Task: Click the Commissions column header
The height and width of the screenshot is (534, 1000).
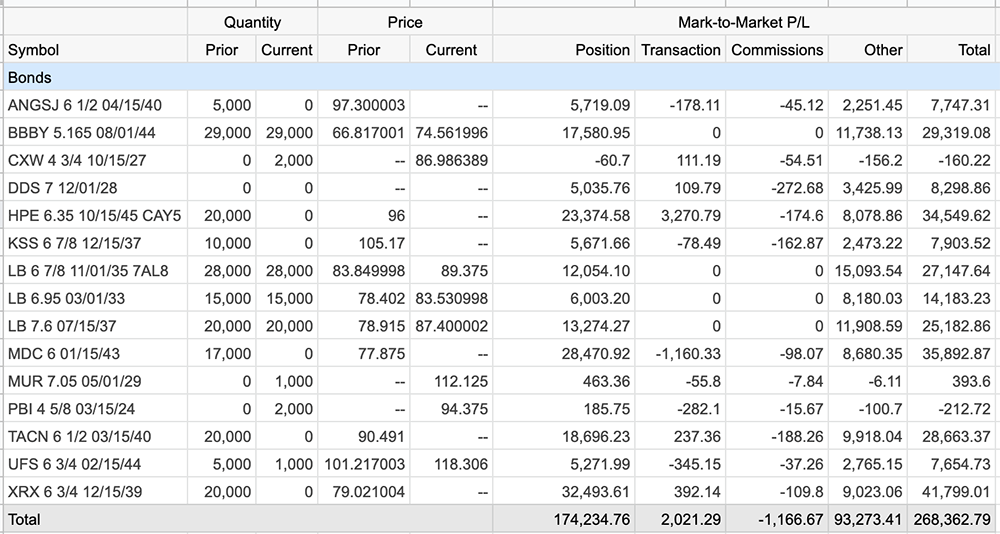Action: (777, 50)
